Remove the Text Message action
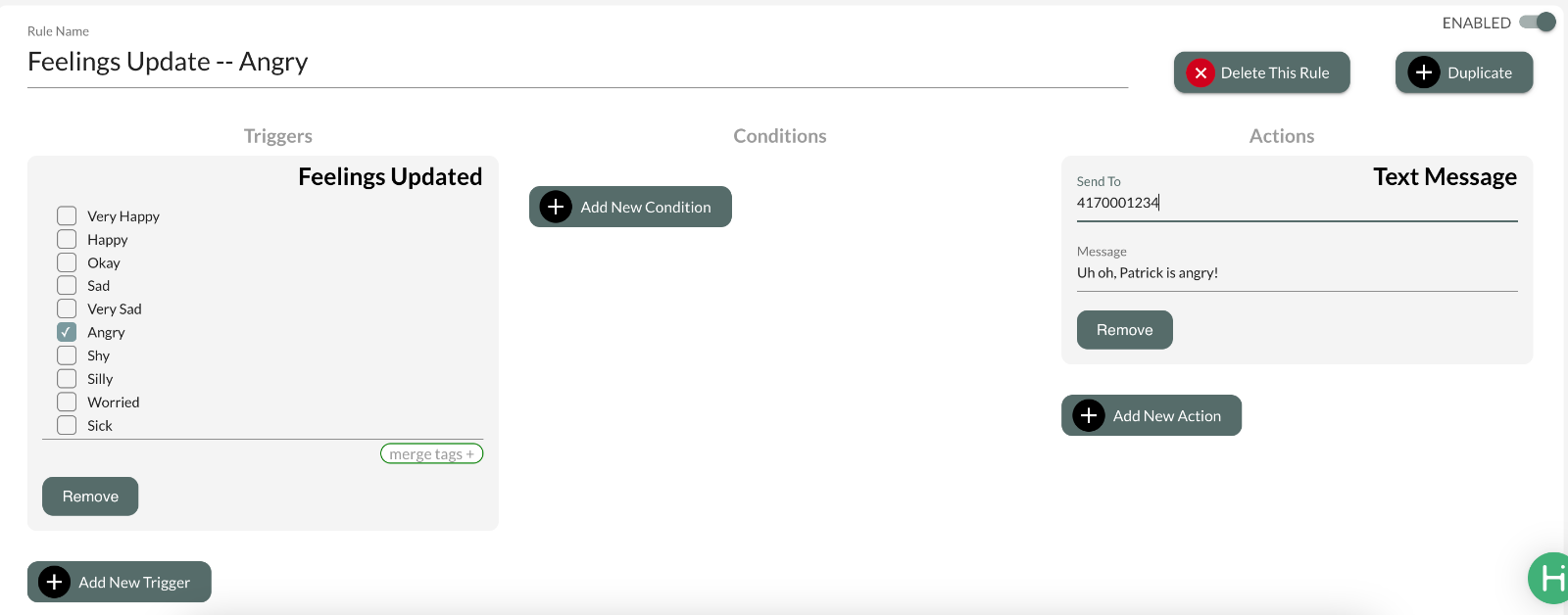Viewport: 1568px width, 615px height. coord(1124,330)
